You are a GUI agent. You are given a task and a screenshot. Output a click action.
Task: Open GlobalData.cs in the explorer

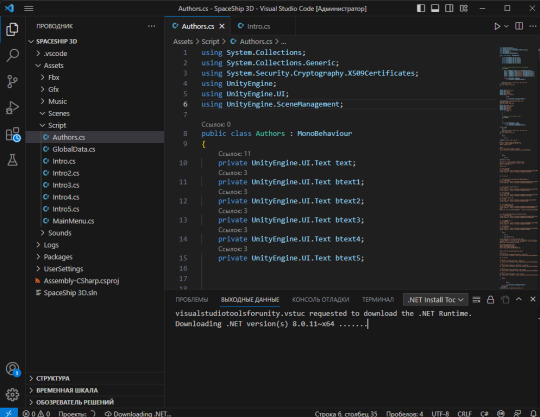(x=95, y=149)
